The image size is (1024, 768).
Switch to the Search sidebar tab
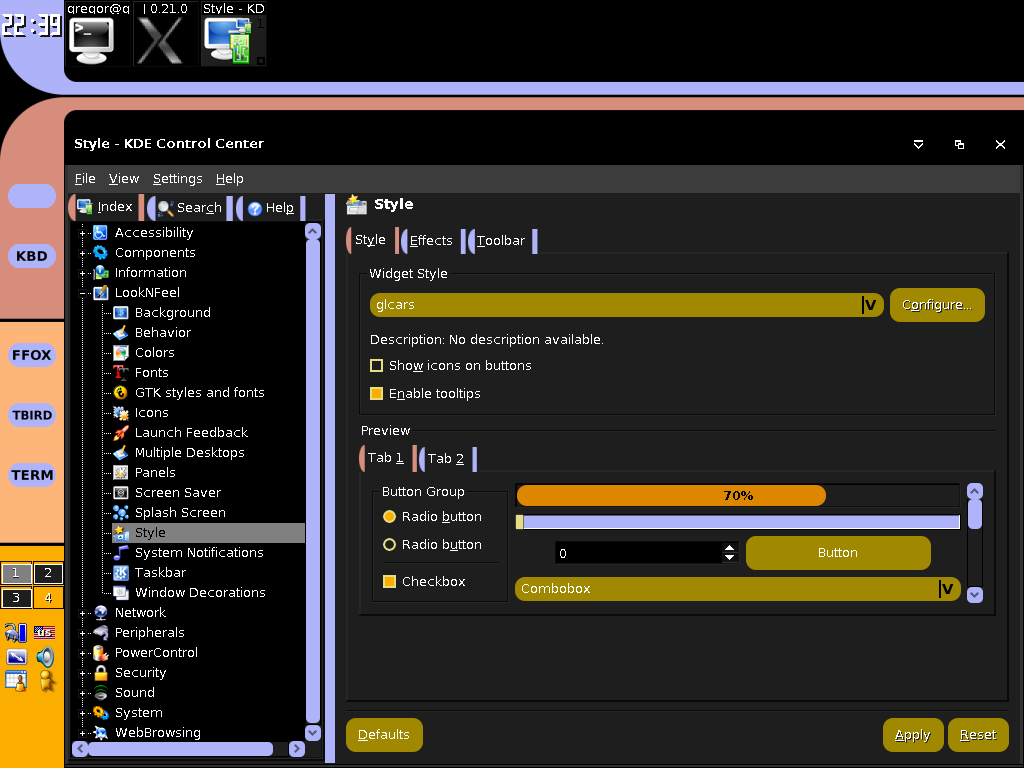point(190,208)
